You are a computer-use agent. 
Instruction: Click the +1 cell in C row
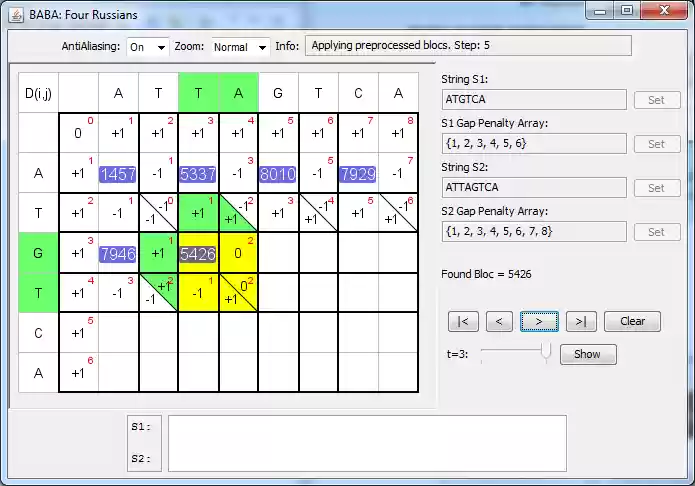[78, 333]
